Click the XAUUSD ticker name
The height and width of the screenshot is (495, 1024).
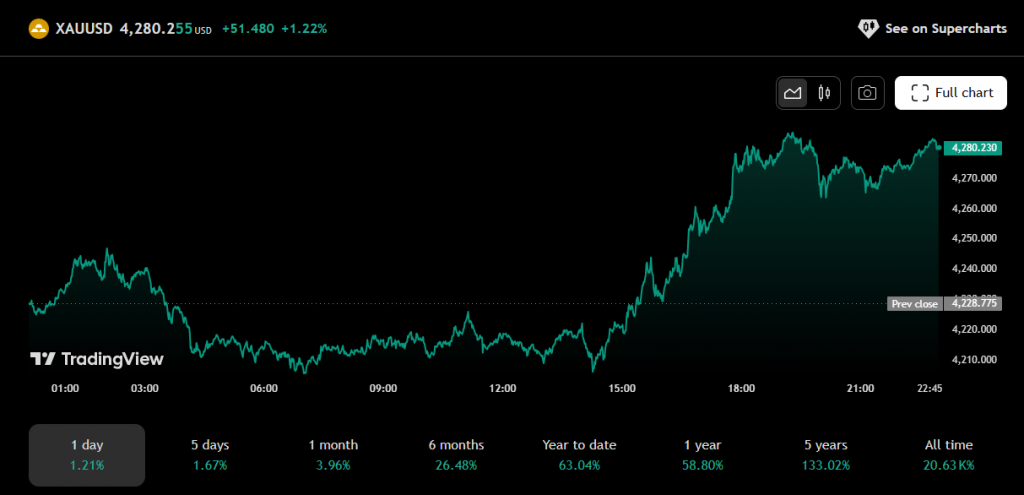[85, 29]
